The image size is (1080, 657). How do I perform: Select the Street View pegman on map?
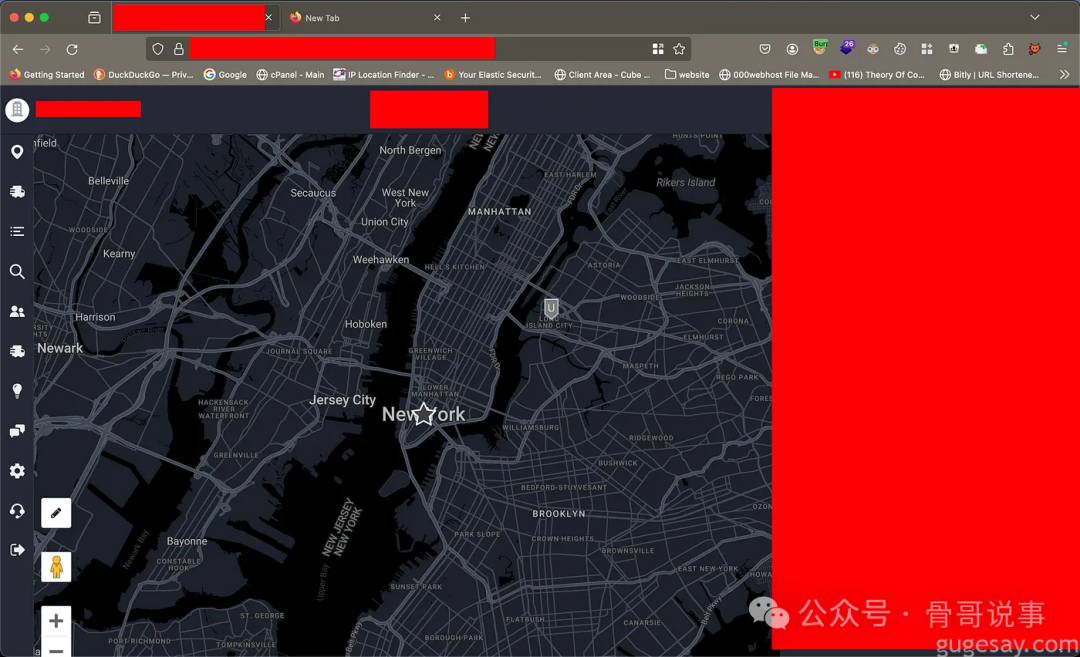[56, 567]
